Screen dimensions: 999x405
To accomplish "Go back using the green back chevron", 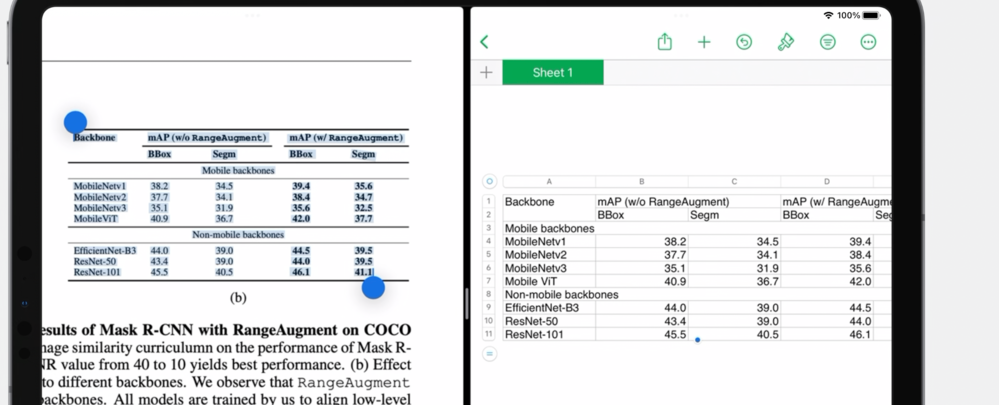I will 484,42.
